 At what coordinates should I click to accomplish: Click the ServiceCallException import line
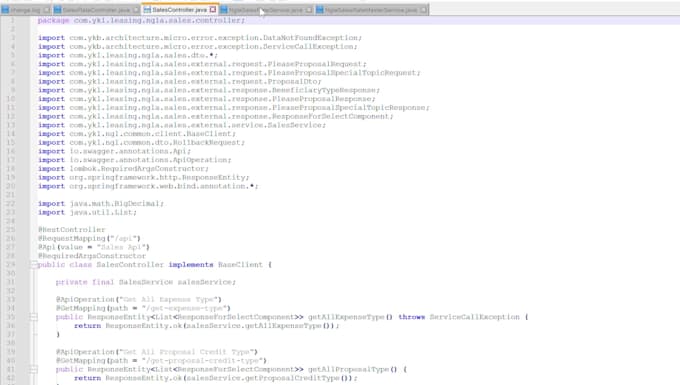pos(197,46)
